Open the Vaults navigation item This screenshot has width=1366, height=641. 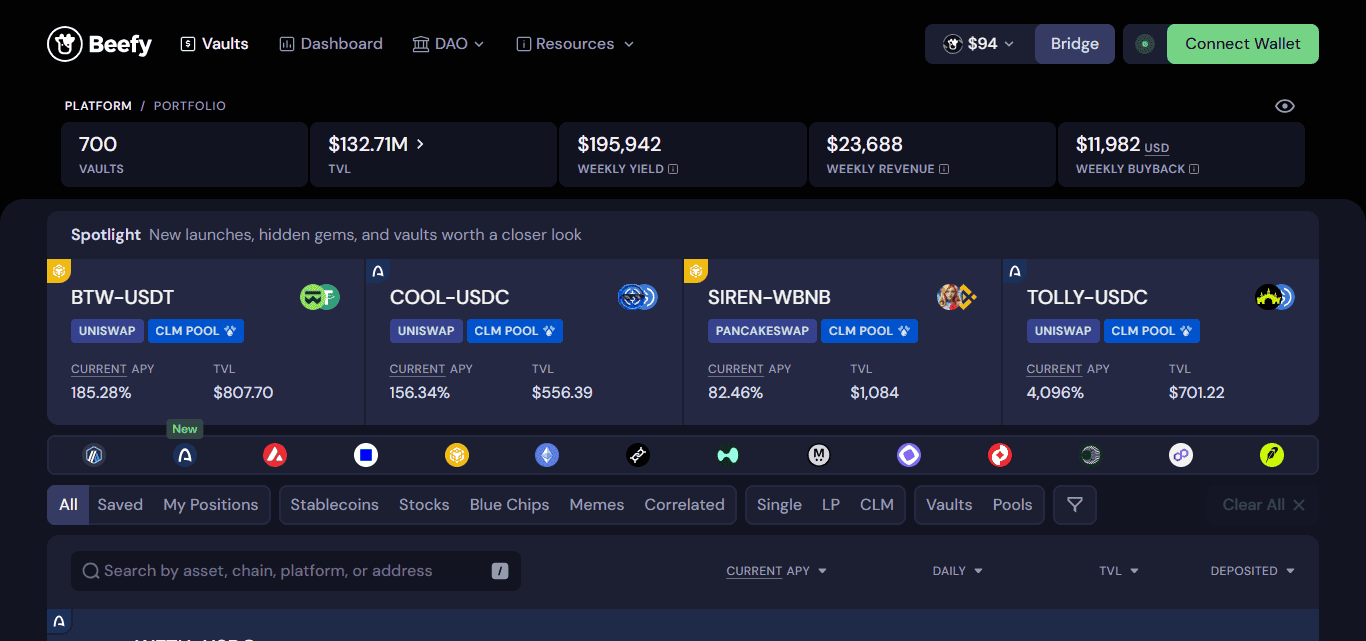[214, 44]
